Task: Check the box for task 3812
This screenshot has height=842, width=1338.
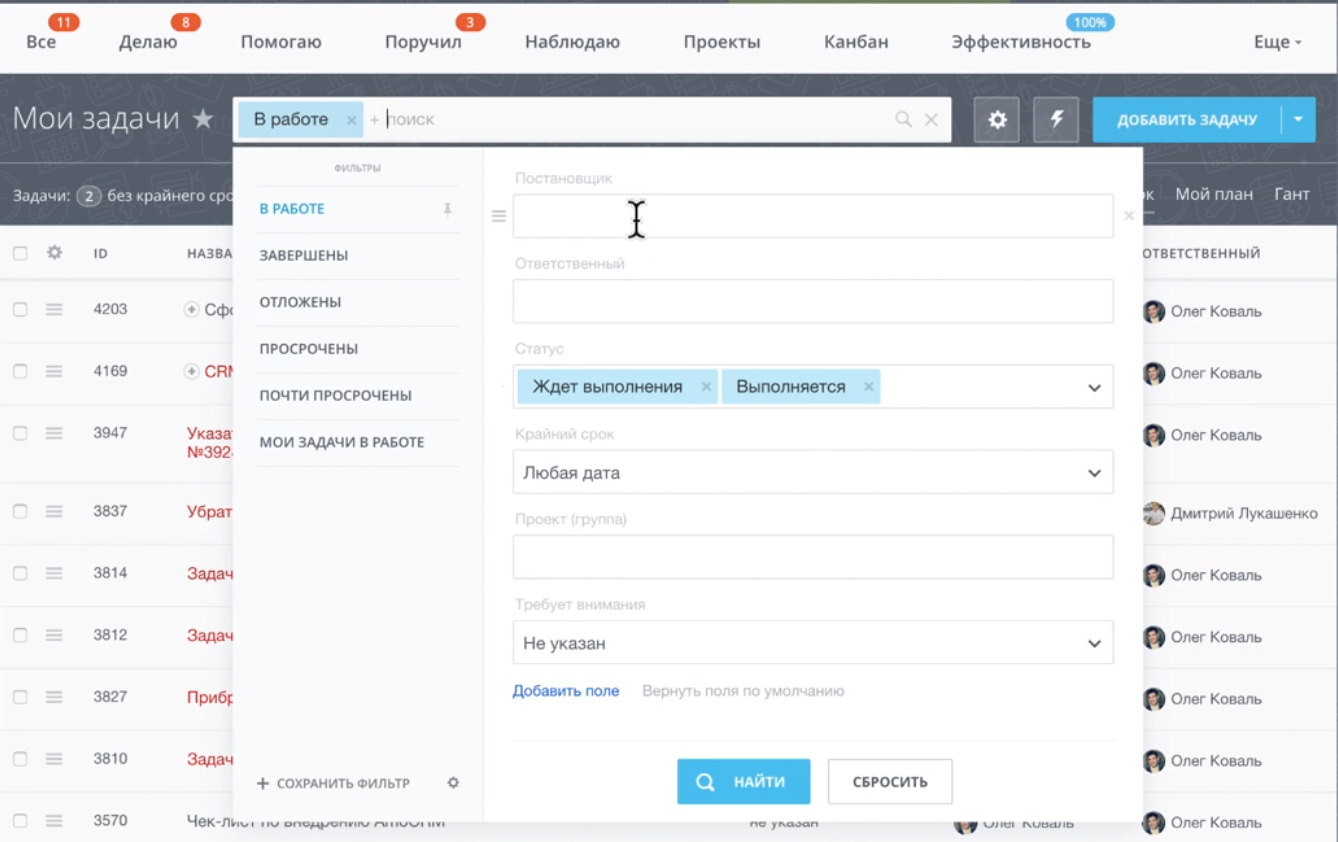Action: coord(20,636)
